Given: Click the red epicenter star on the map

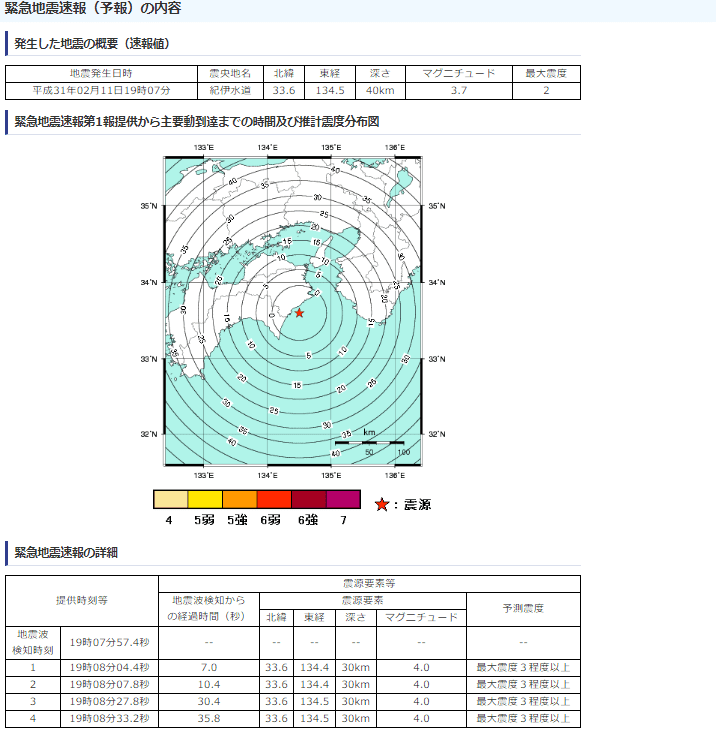Looking at the screenshot, I should tap(299, 313).
